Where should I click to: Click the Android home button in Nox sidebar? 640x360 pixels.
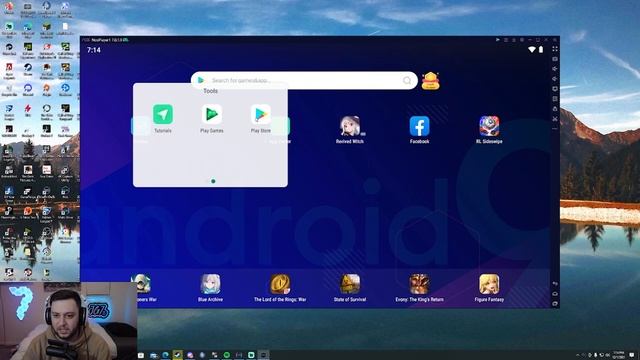[555, 293]
